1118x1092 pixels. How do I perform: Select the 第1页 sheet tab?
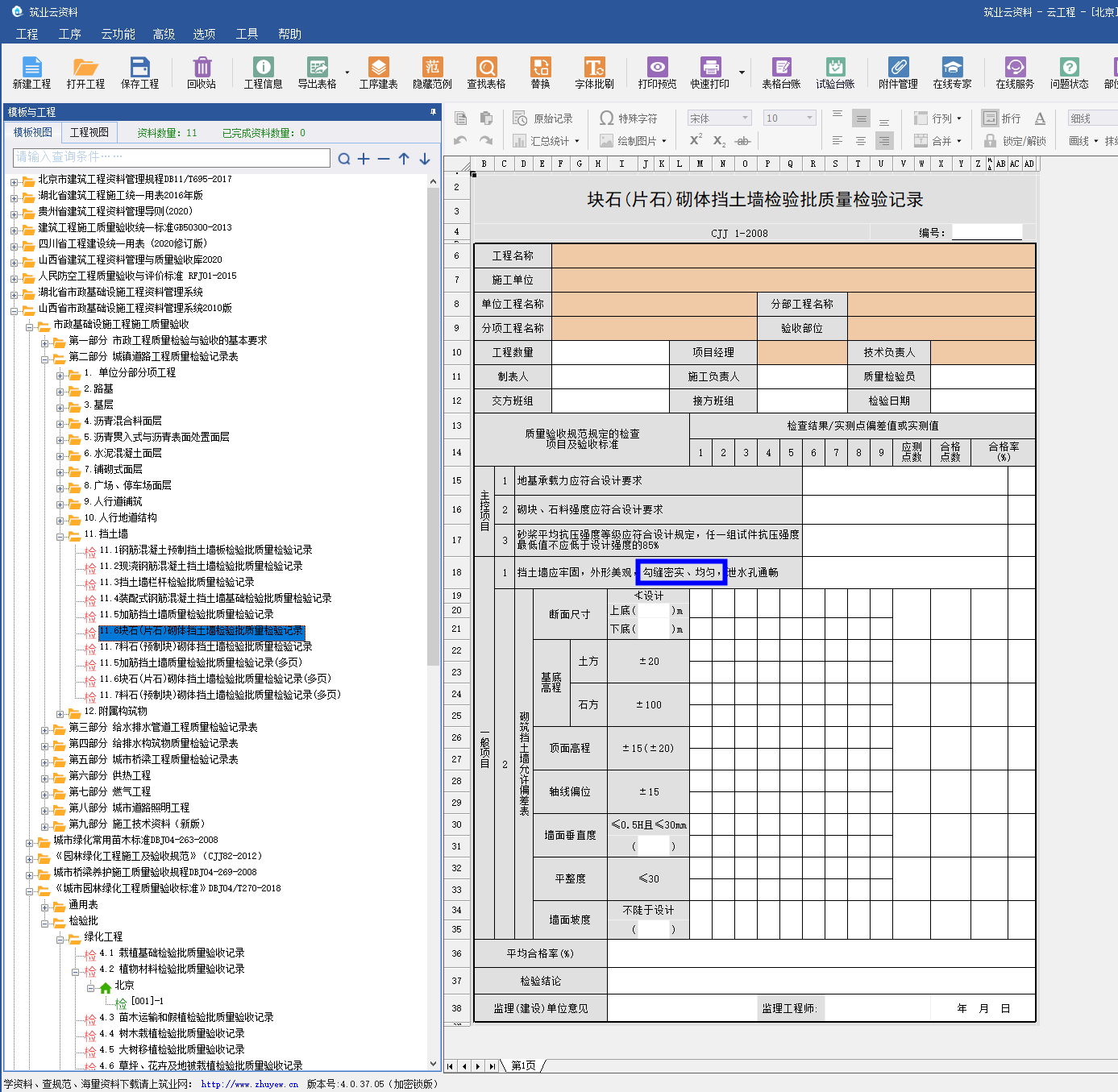point(524,1065)
